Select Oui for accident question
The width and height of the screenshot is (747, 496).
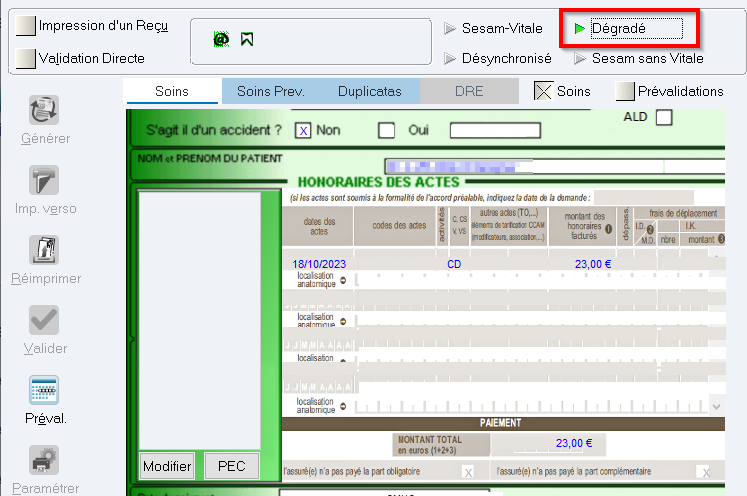386,131
